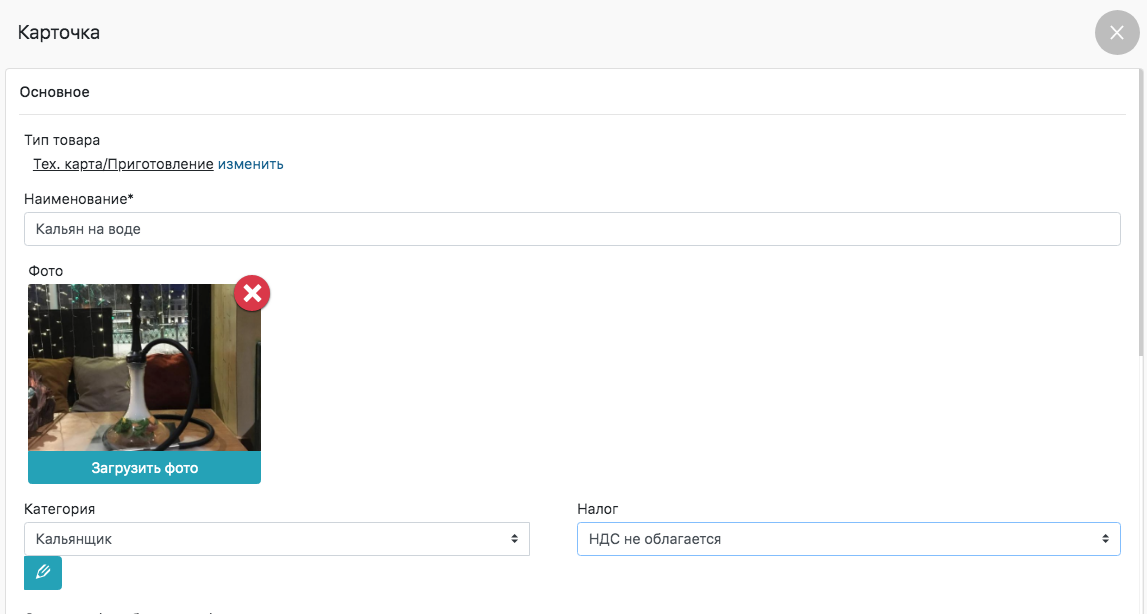Image resolution: width=1147 pixels, height=614 pixels.
Task: Click the Категория label
Action: (60, 509)
